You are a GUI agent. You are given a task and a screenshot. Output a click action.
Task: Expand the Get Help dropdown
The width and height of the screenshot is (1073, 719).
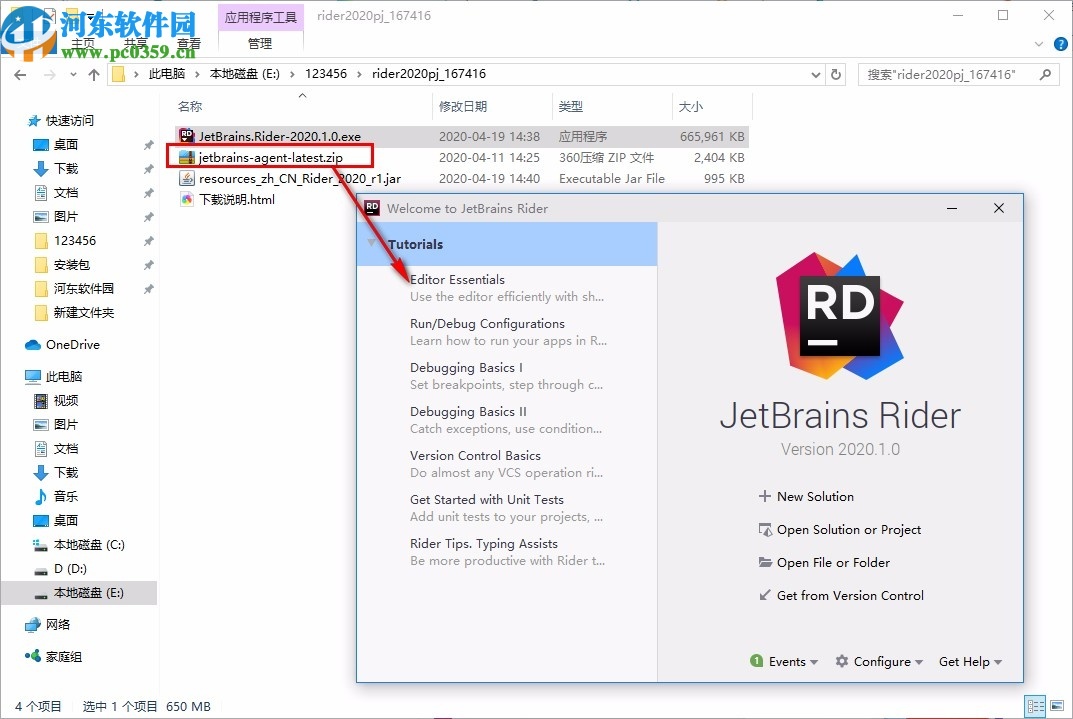point(969,661)
